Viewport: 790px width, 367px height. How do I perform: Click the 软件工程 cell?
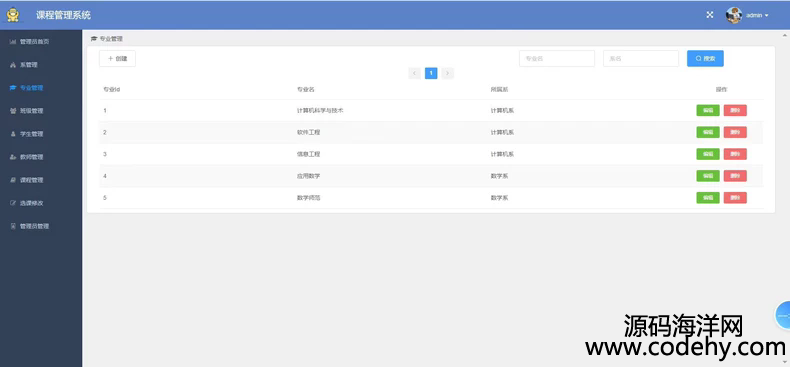coord(308,132)
